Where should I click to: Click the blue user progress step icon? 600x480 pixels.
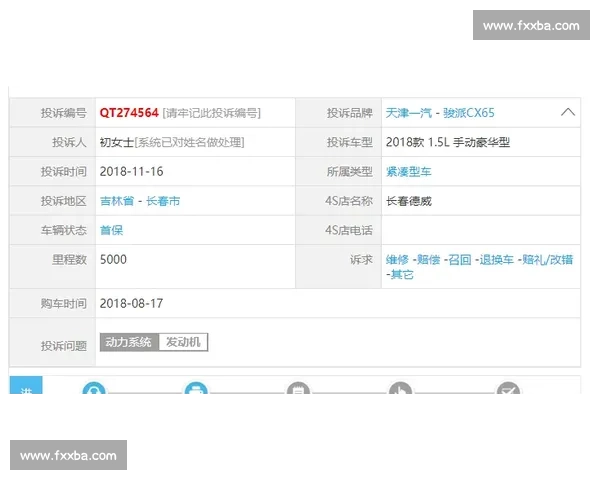pos(94,388)
